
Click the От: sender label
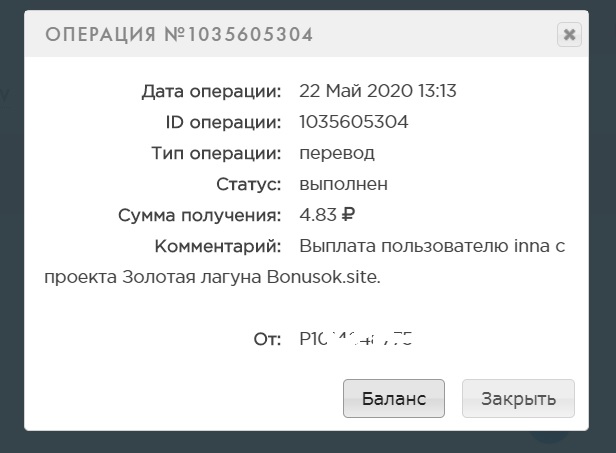tap(267, 339)
